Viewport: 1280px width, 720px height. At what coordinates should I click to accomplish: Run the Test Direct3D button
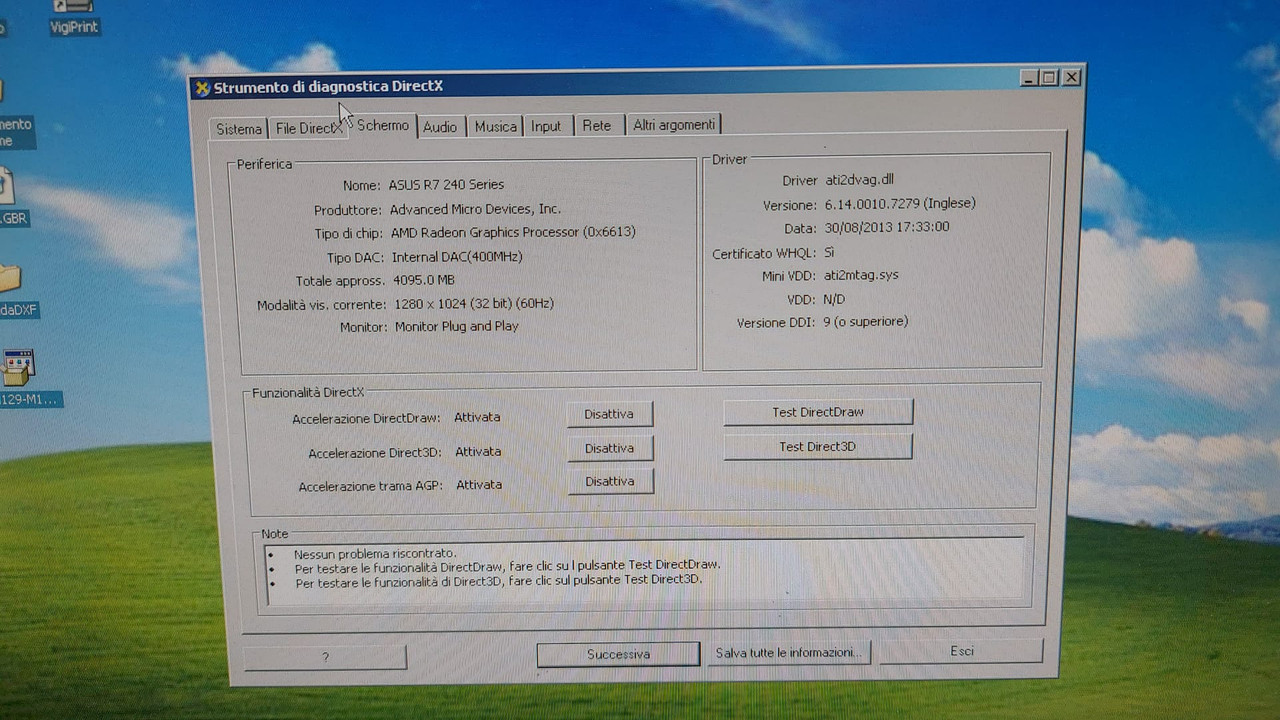click(x=818, y=447)
